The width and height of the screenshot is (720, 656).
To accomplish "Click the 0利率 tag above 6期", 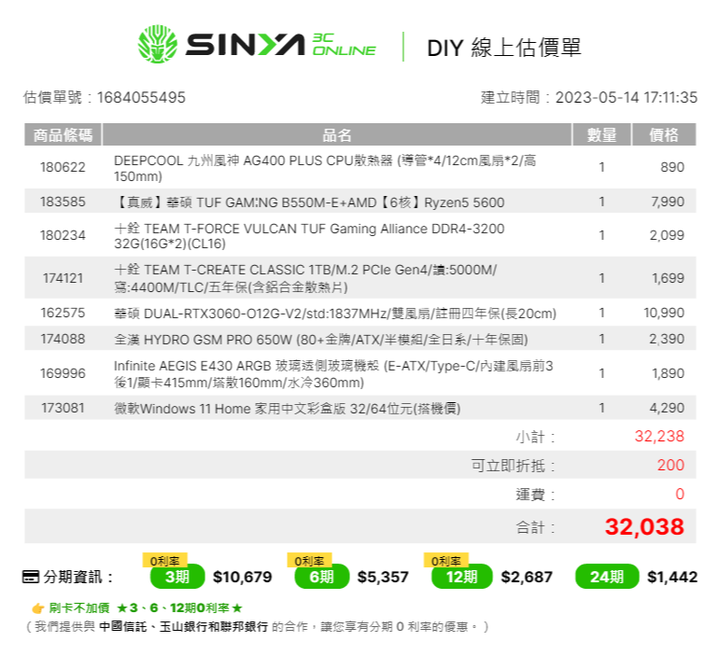I will [x=309, y=561].
